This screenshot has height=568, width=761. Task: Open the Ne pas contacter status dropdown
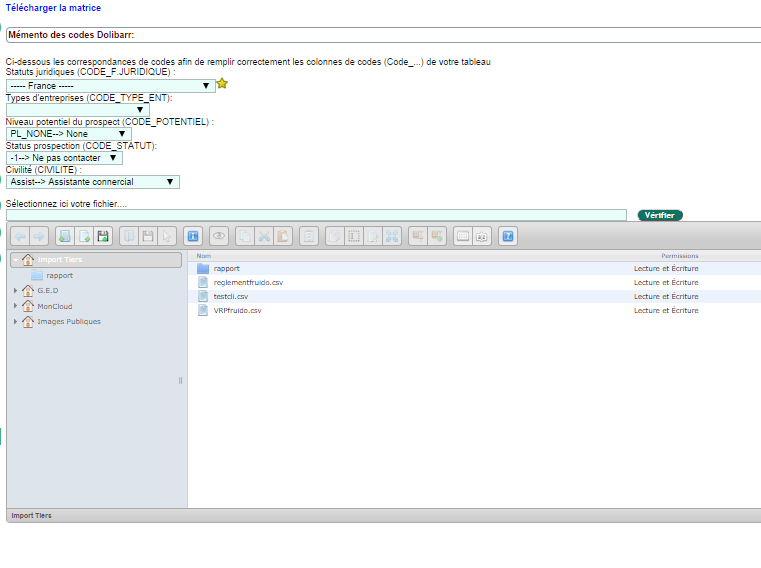[x=64, y=158]
